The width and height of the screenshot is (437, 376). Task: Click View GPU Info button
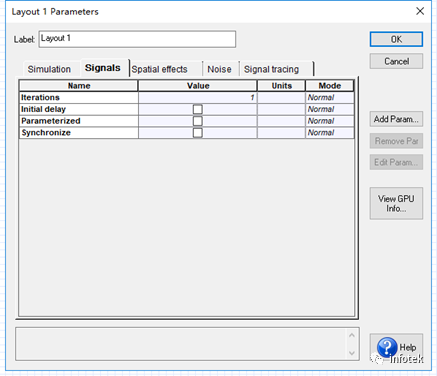396,203
